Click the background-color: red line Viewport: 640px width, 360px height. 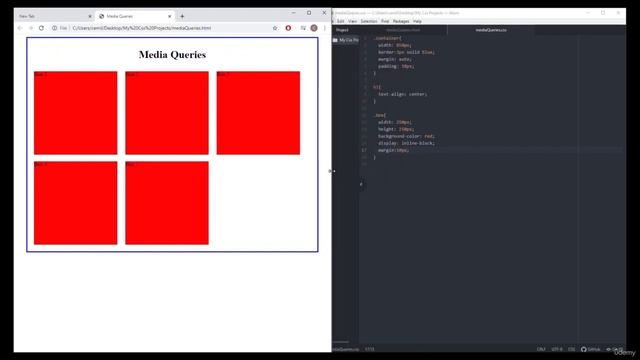pos(406,136)
